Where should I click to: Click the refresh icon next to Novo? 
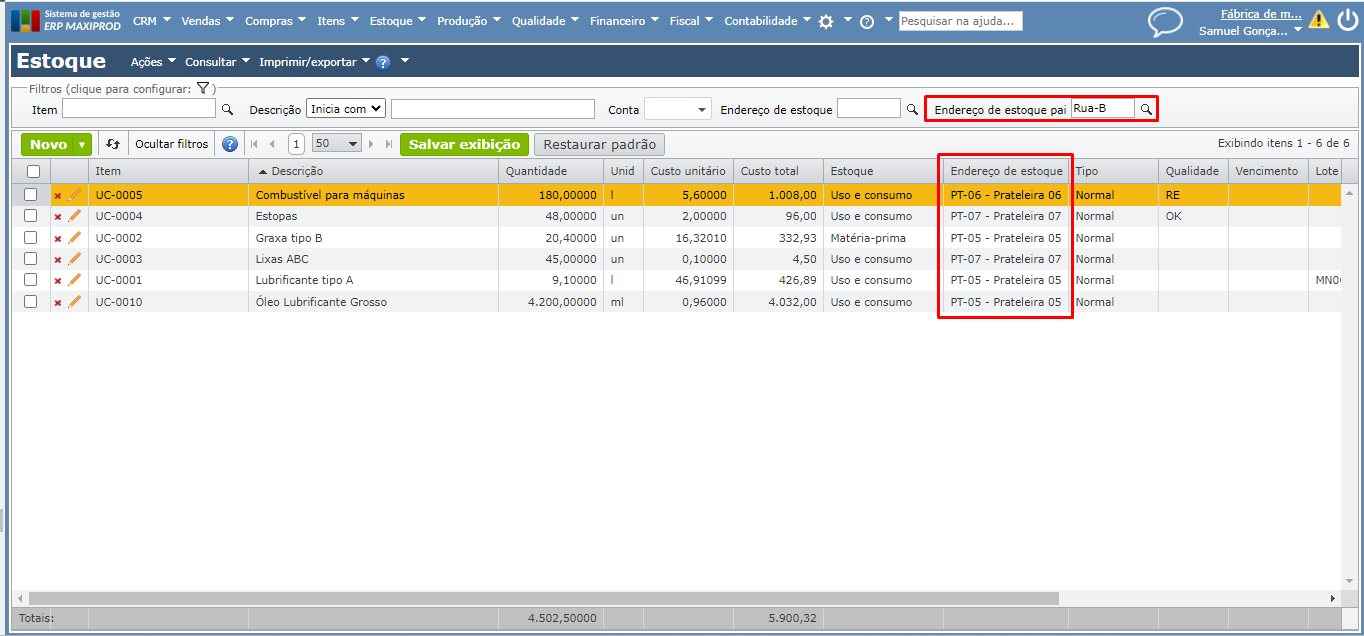(113, 144)
